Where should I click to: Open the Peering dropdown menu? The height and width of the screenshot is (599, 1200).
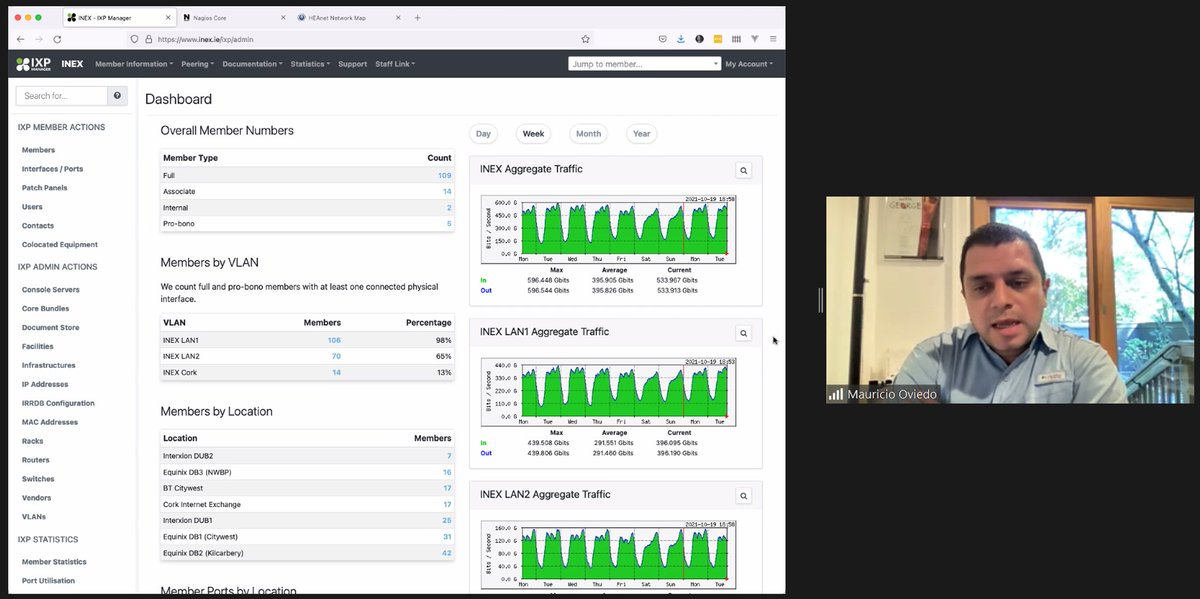[197, 64]
